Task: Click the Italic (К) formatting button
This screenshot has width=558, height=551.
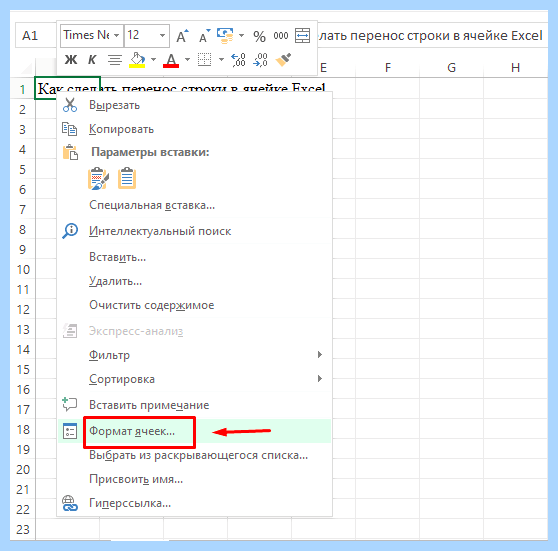Action: click(92, 59)
